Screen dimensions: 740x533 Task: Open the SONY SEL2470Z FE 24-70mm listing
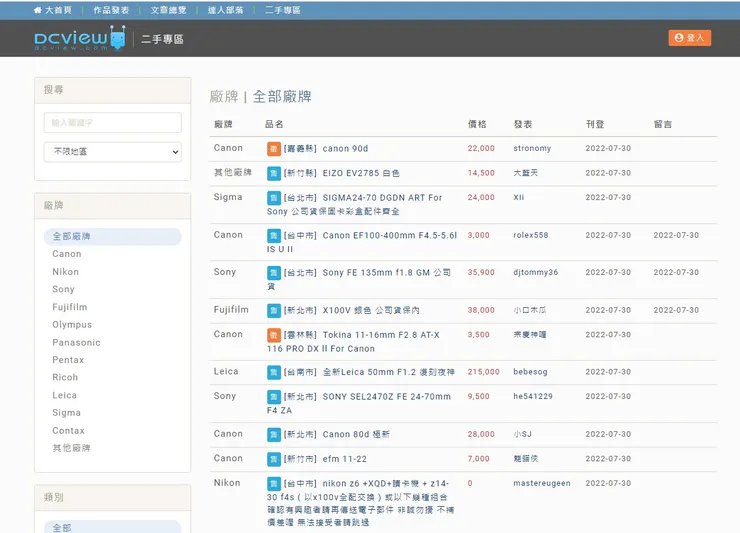[359, 404]
